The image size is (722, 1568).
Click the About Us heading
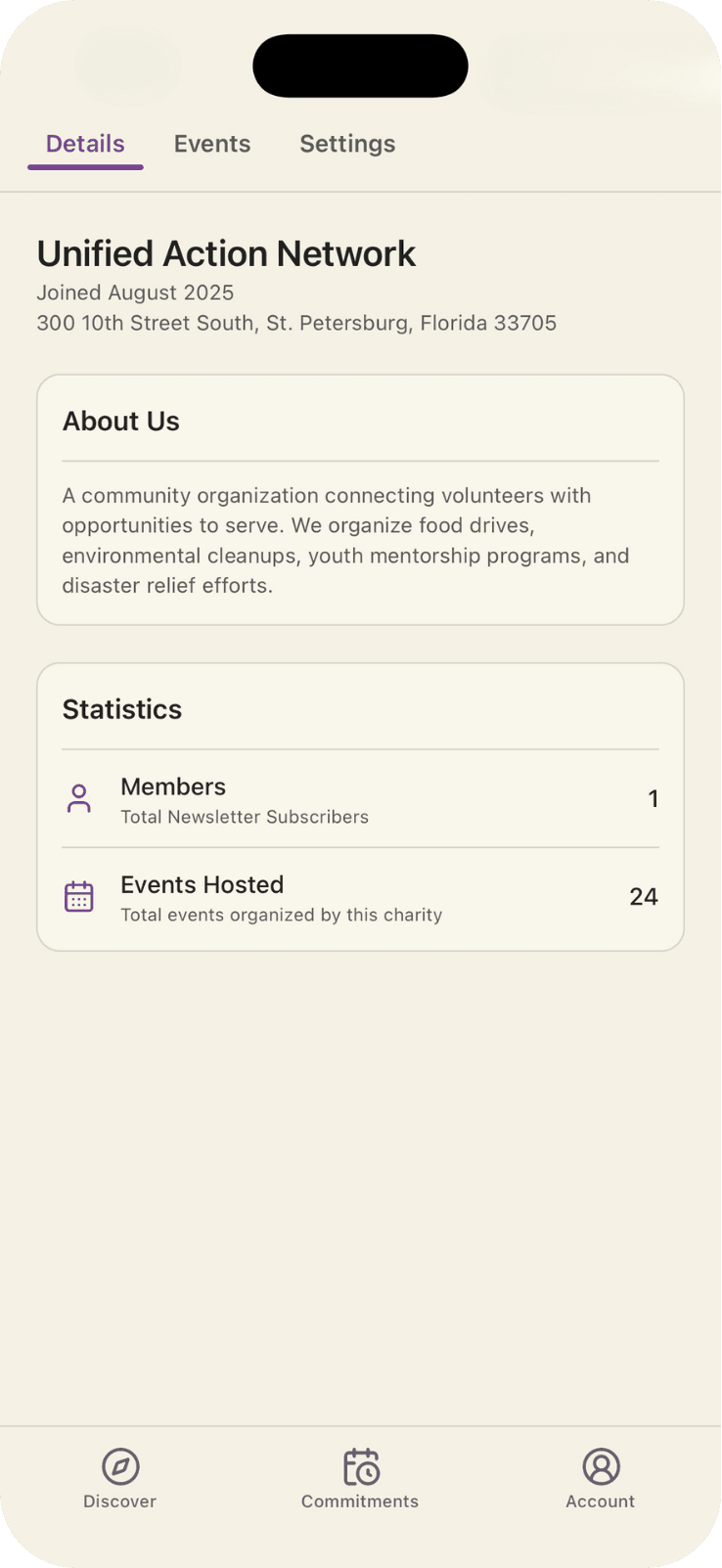point(121,422)
